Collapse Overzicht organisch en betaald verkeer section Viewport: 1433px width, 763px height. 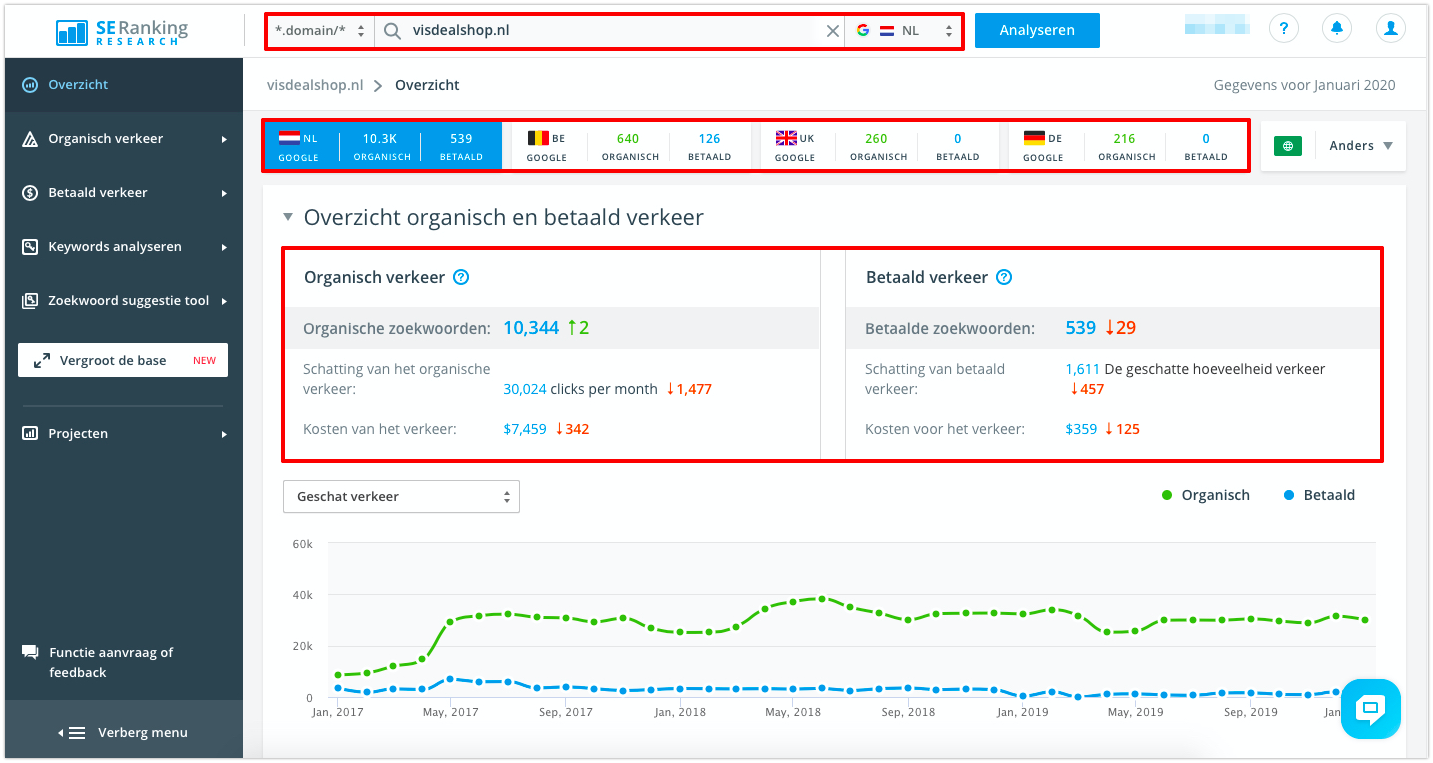point(288,217)
